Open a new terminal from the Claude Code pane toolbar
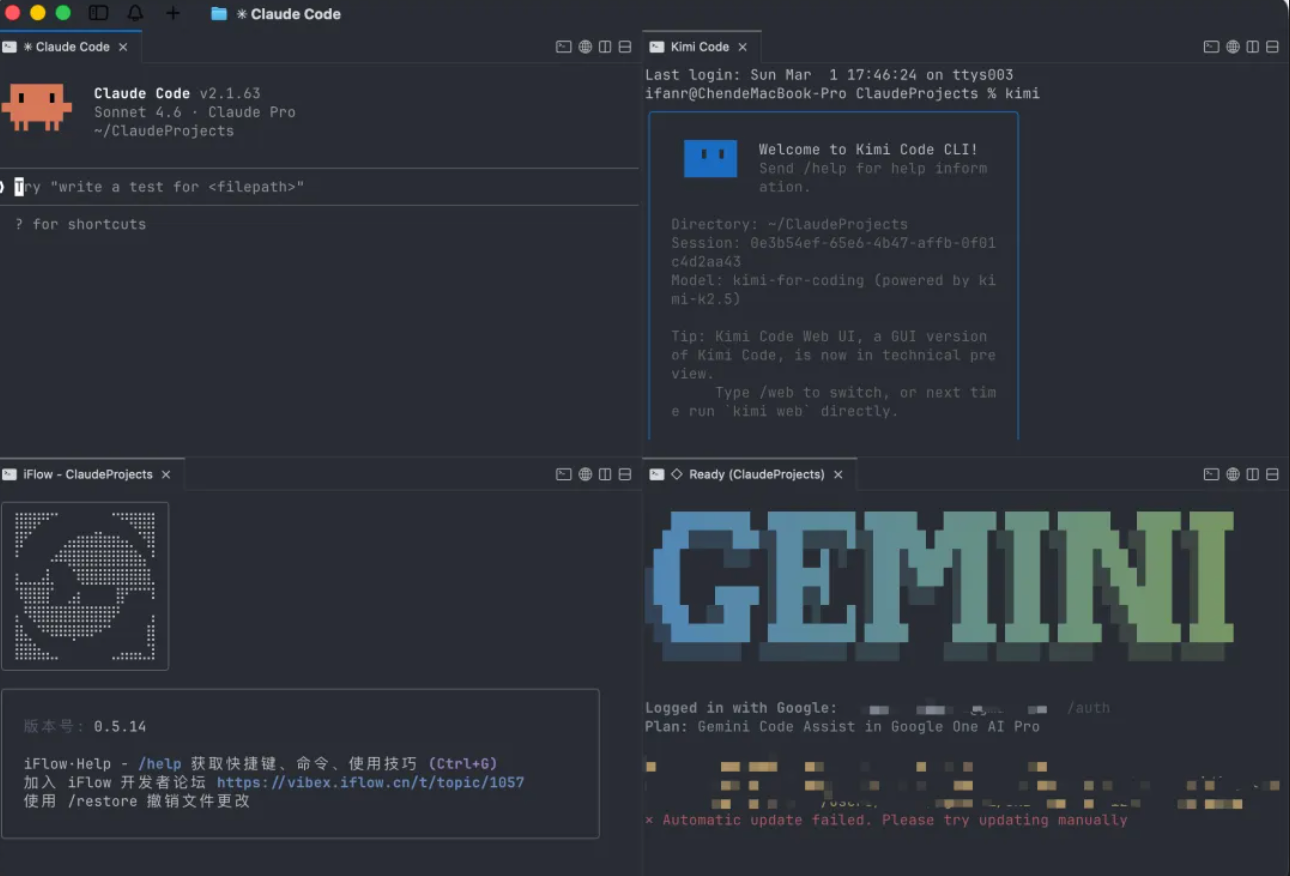1290x876 pixels. 564,46
